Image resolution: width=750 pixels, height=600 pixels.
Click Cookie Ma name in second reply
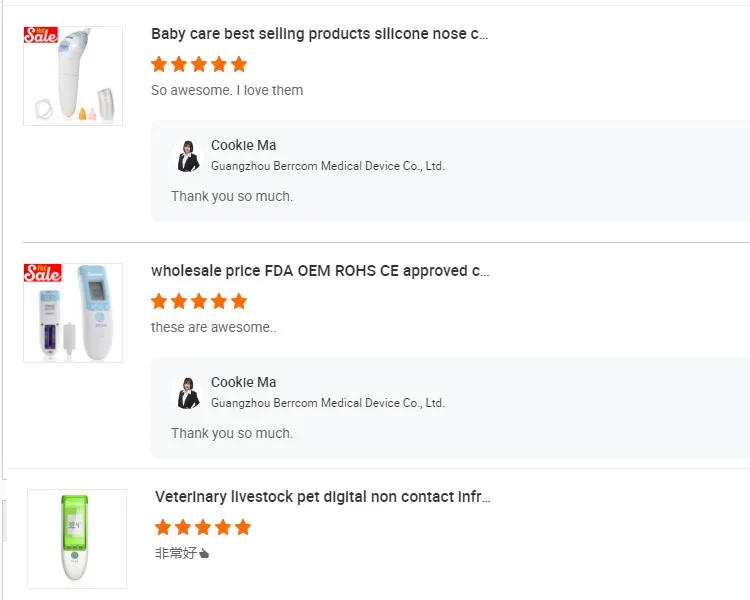[243, 382]
